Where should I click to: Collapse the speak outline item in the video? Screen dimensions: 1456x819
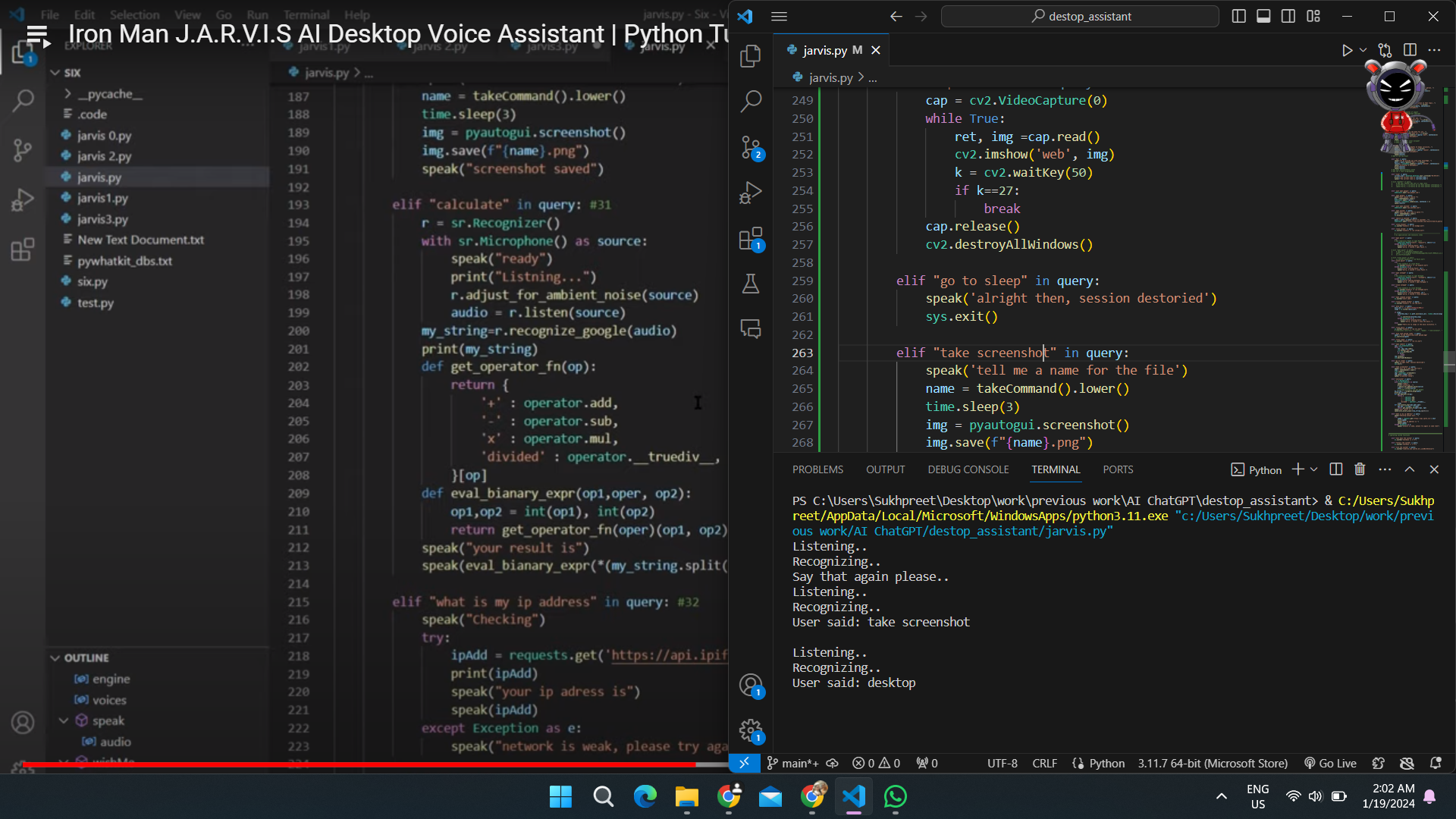point(64,720)
